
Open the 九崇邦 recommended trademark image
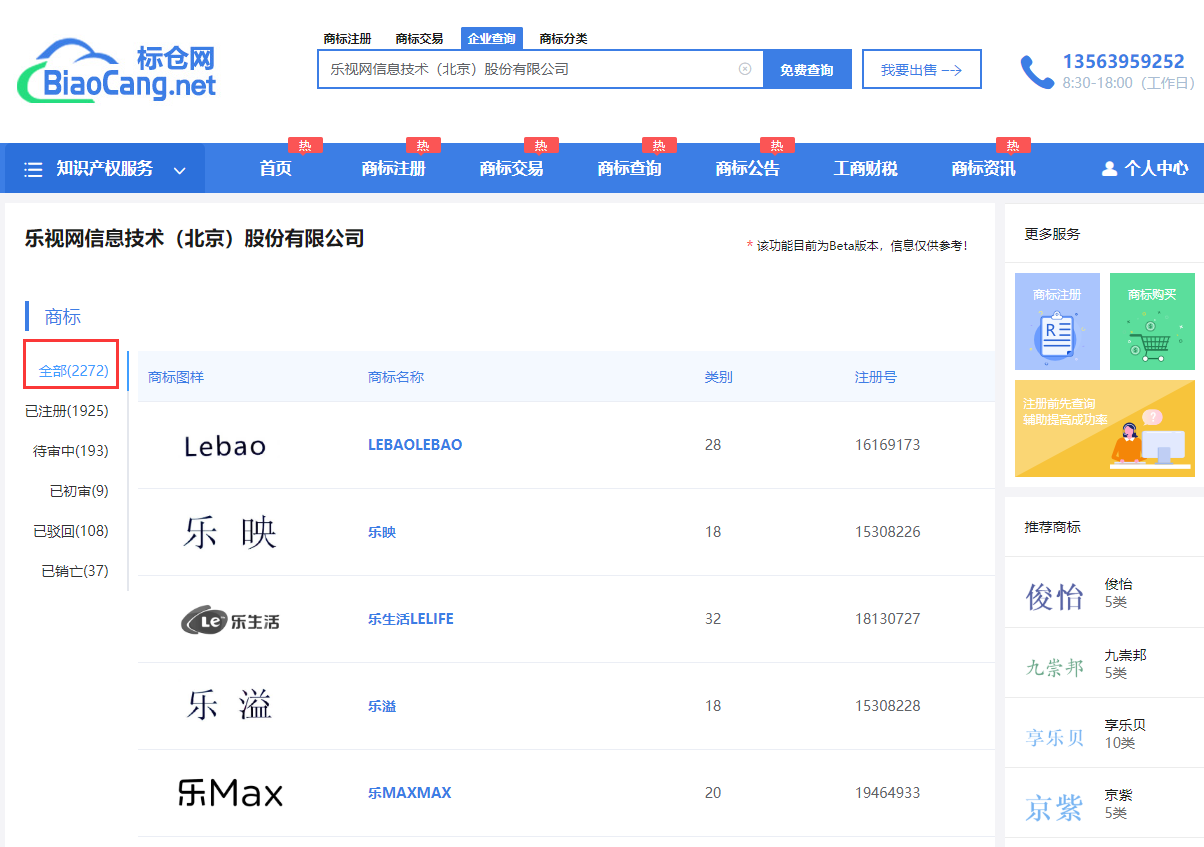(1054, 667)
